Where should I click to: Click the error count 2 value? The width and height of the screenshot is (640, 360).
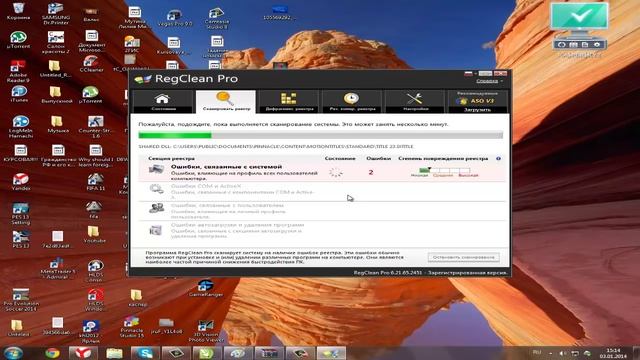click(371, 172)
